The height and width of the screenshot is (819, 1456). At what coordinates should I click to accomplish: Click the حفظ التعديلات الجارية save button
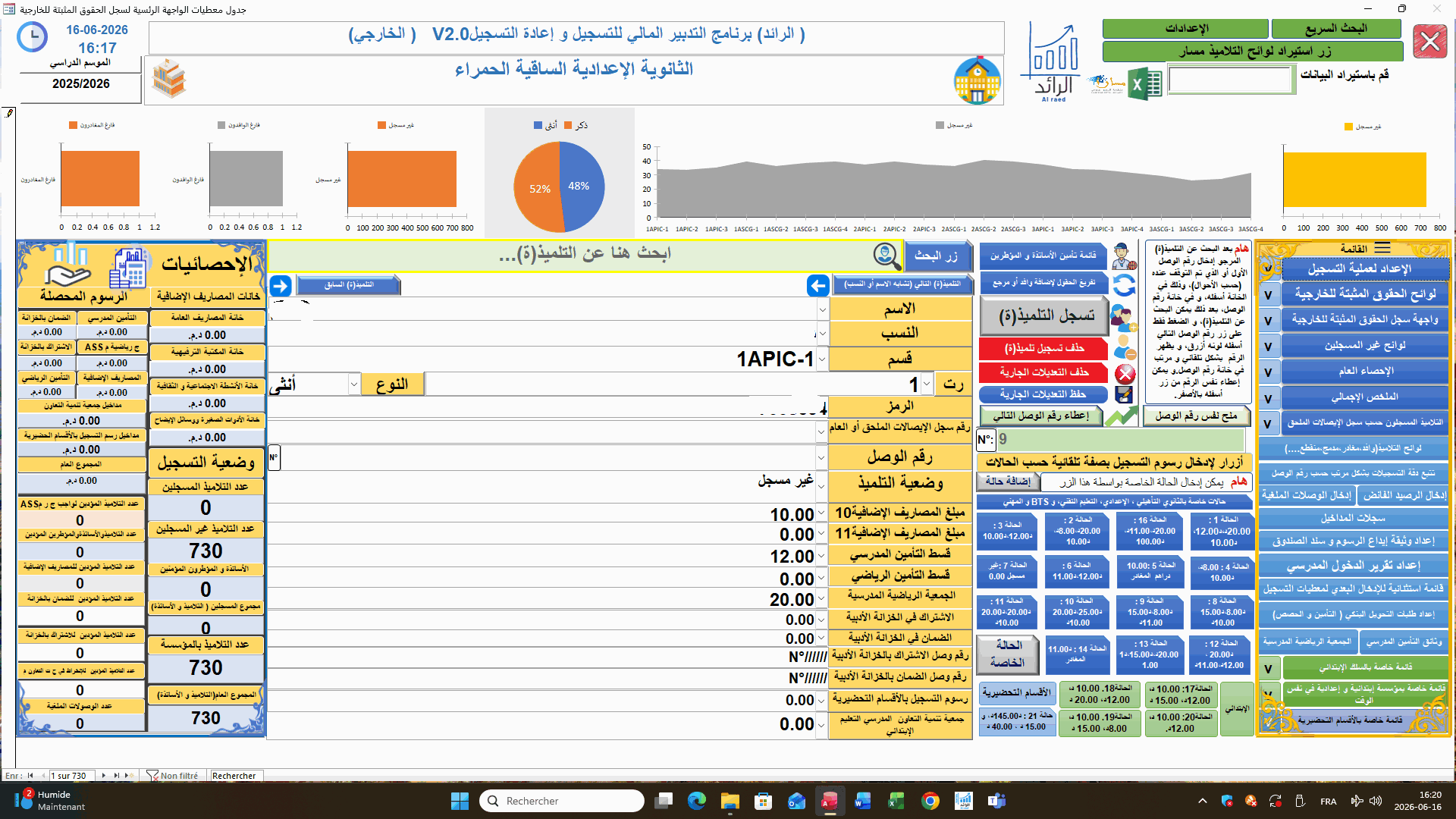[1044, 394]
